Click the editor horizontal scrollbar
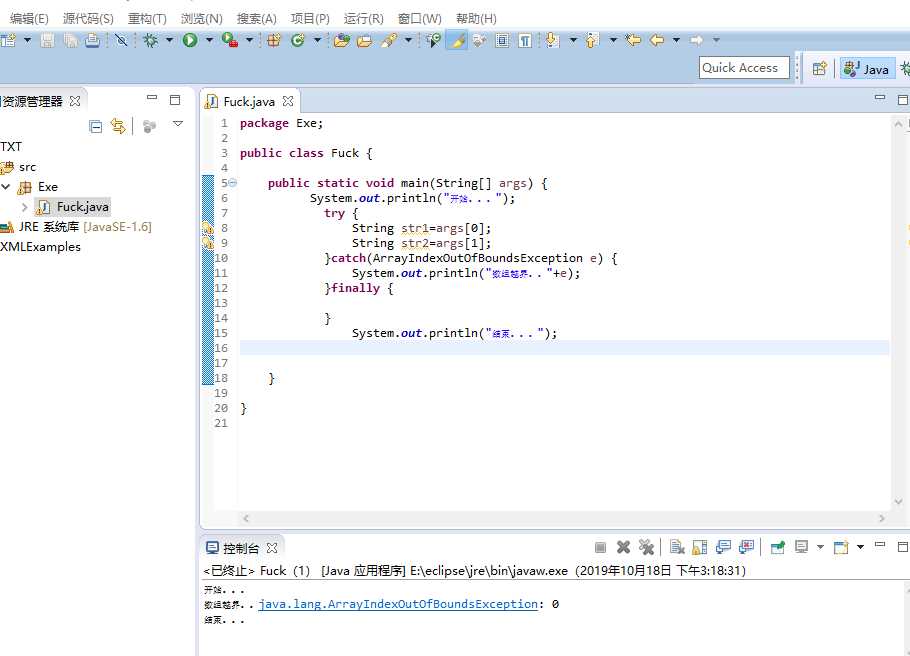Screen dimensions: 910x656 tap(560, 518)
